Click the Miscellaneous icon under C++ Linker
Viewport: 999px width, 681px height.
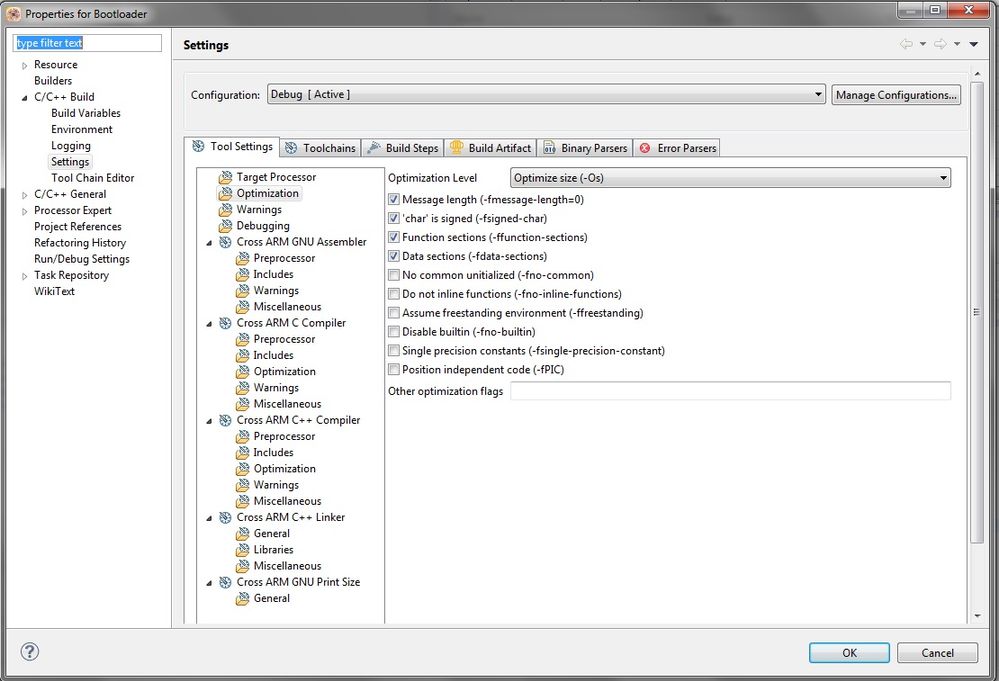pos(242,566)
